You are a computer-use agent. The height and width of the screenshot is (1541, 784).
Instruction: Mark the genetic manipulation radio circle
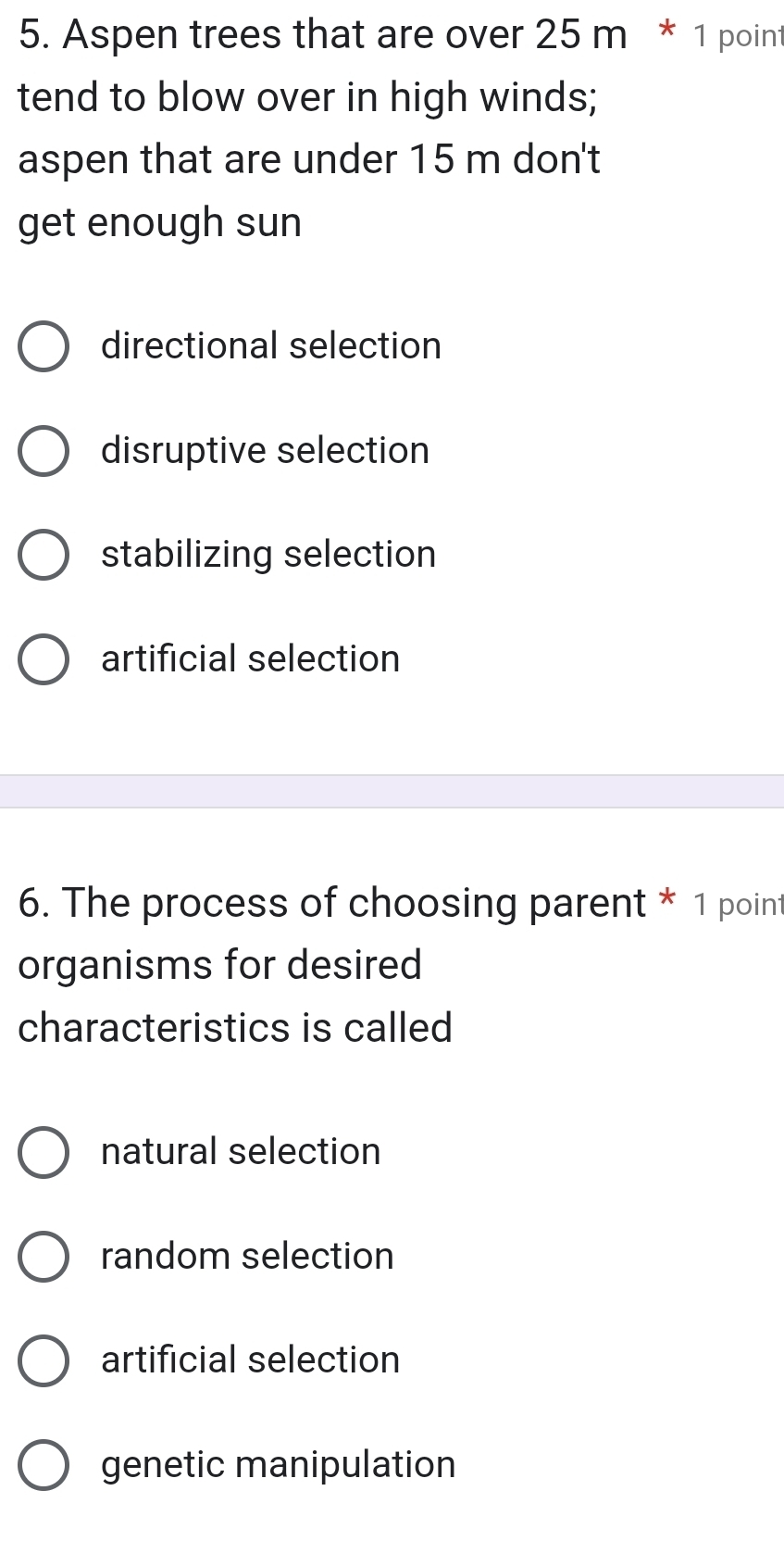click(x=44, y=1466)
